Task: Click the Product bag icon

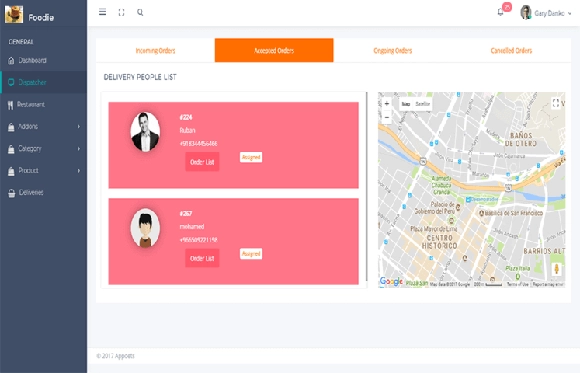Action: tap(11, 171)
